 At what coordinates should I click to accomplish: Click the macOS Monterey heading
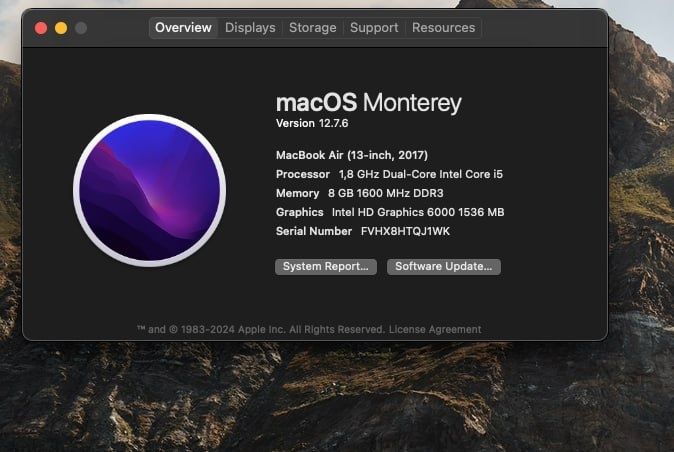tap(368, 103)
